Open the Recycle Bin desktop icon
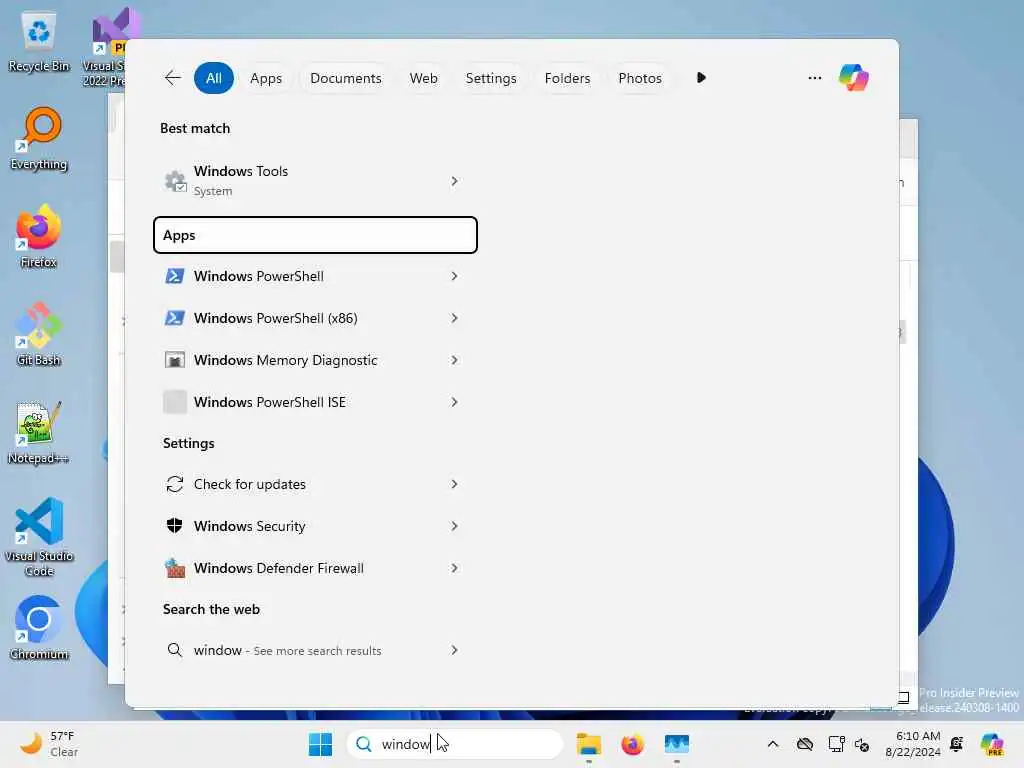 coord(39,42)
